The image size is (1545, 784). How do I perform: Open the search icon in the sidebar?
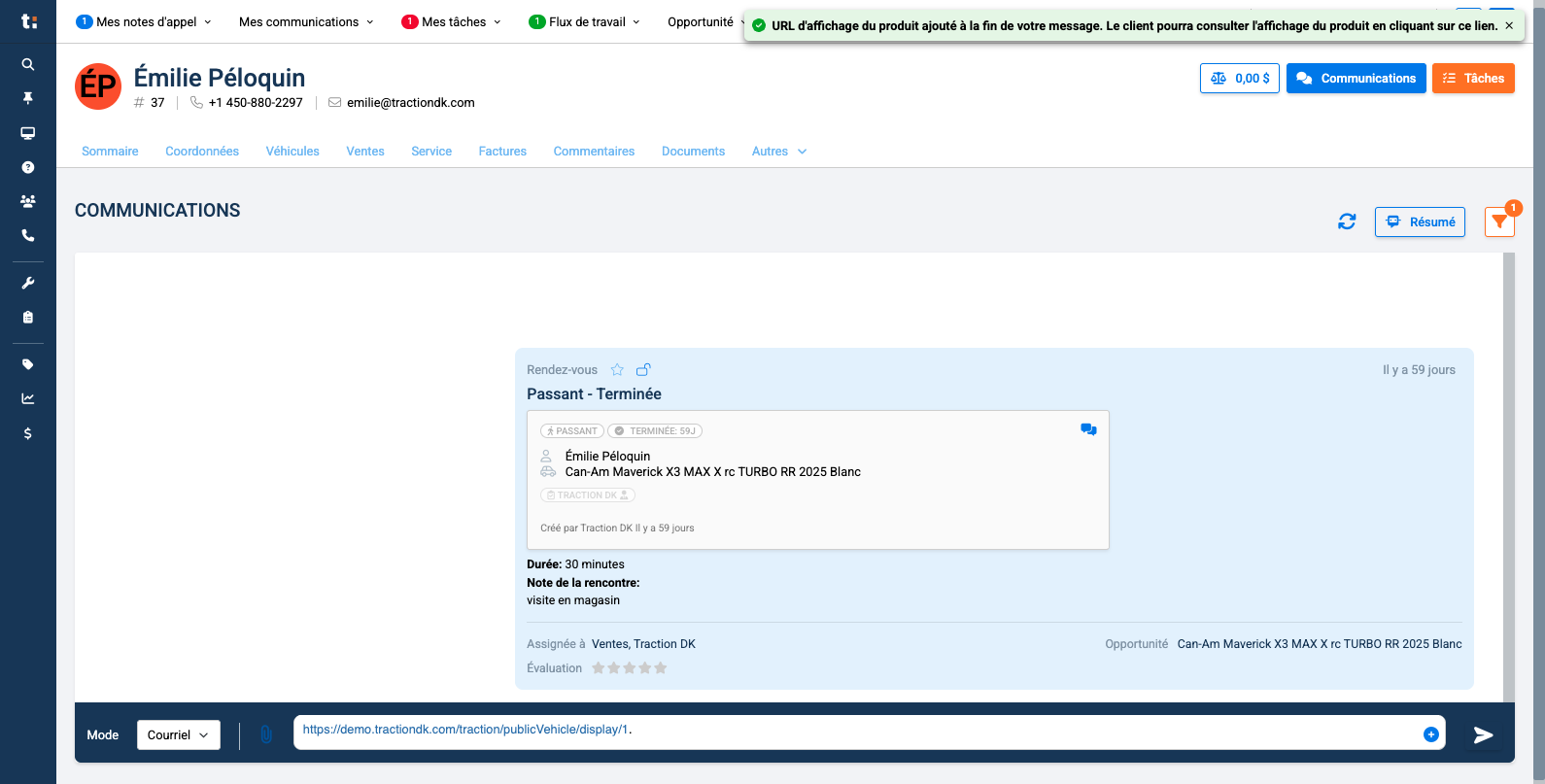(28, 64)
